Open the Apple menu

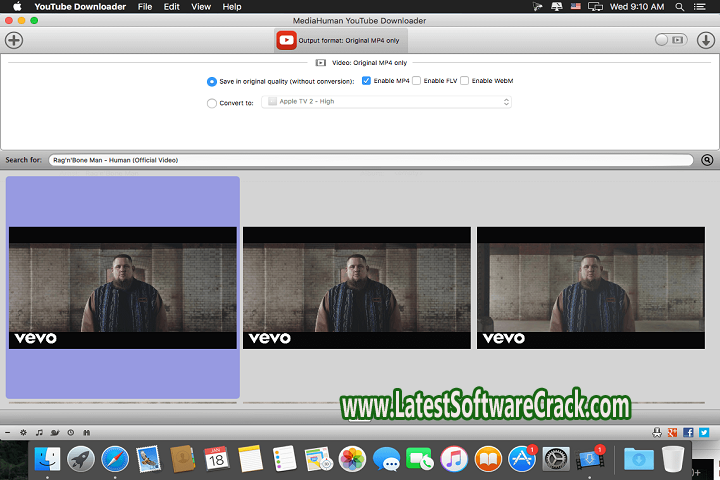pyautogui.click(x=17, y=6)
